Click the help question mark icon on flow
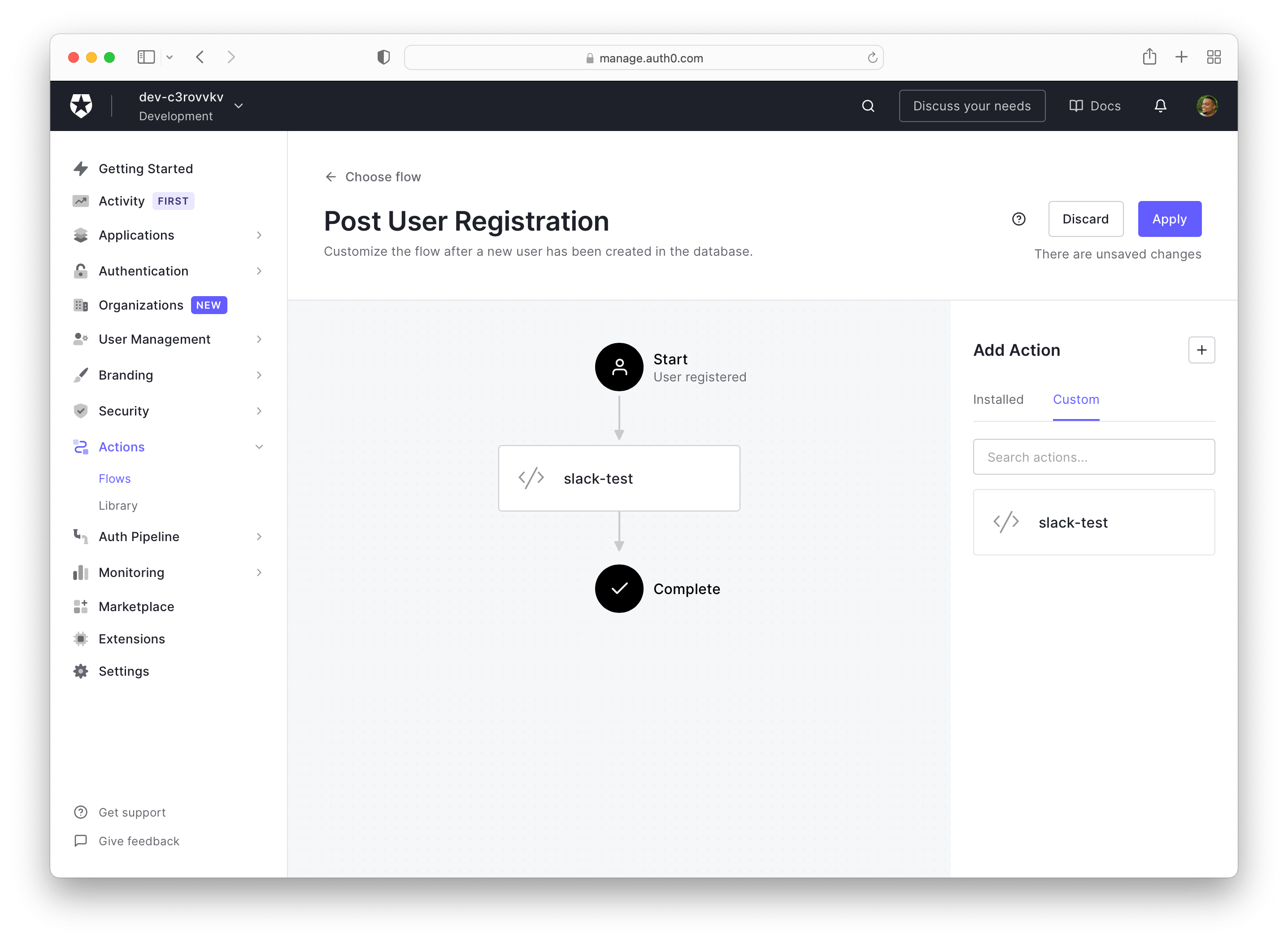This screenshot has width=1288, height=944. 1019,219
